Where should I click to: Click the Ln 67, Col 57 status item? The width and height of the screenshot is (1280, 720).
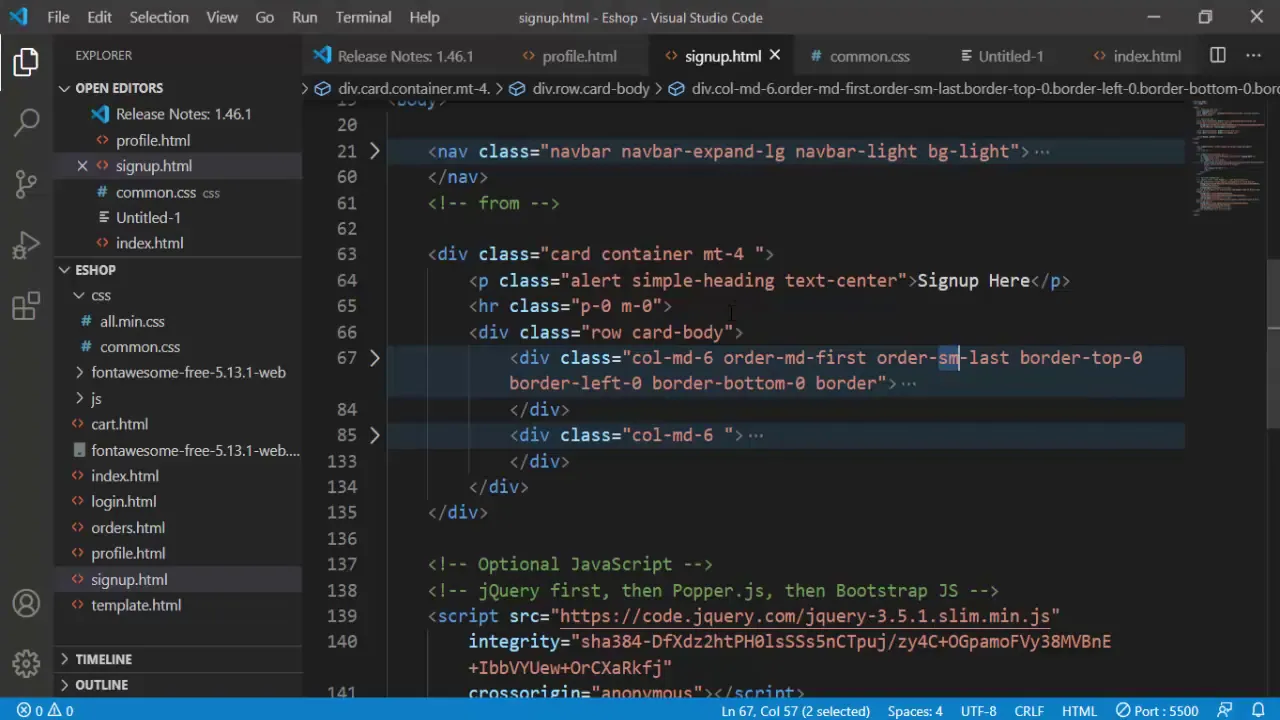(x=795, y=711)
